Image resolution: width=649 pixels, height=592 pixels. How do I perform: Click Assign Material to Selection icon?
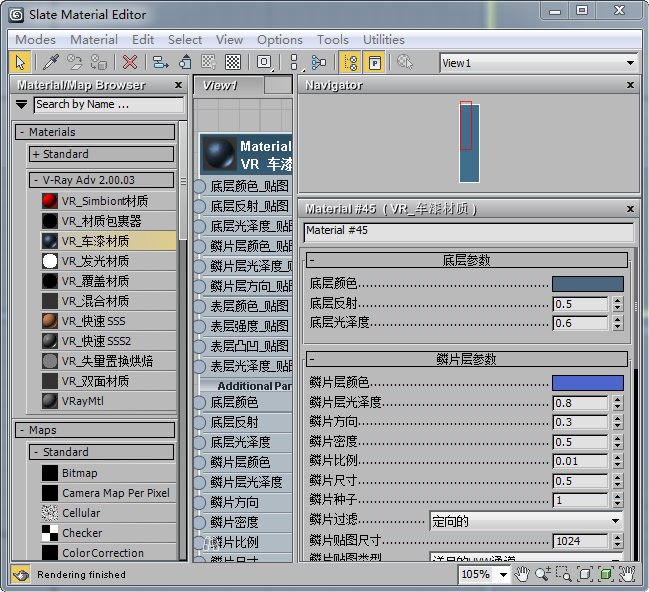(99, 63)
